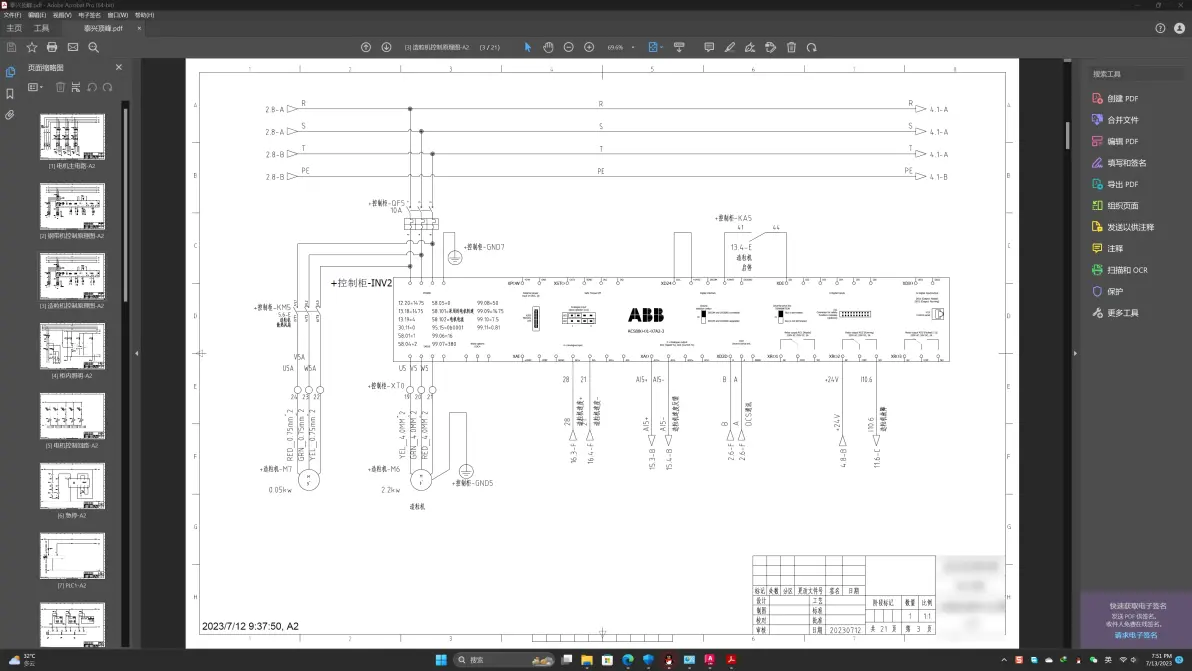Screen dimensions: 1192x671
Task: Click the page number field showing 3 / 21
Action: (490, 47)
